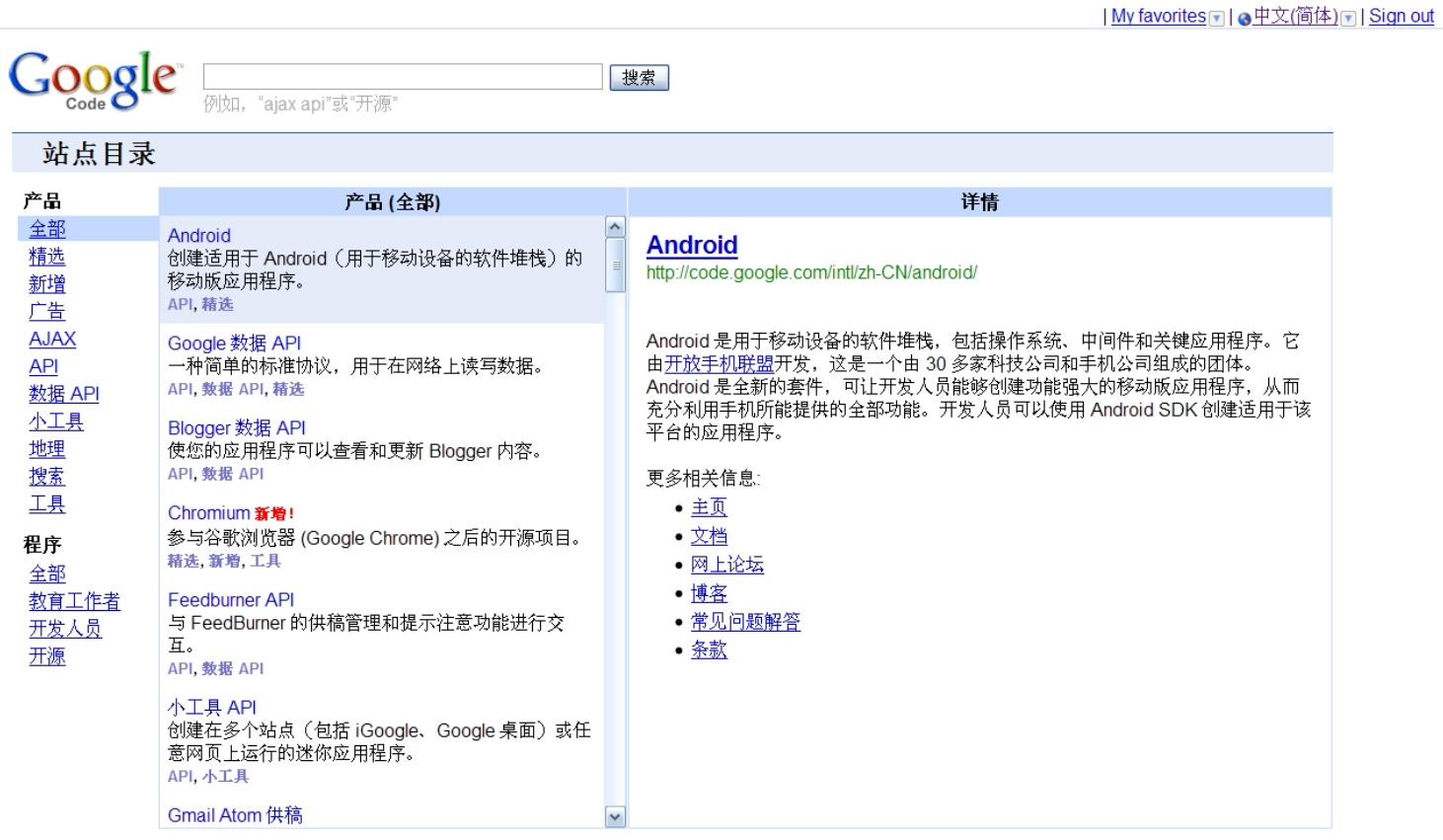Open the 网上论坛 link
The width and height of the screenshot is (1443, 840).
tap(727, 565)
